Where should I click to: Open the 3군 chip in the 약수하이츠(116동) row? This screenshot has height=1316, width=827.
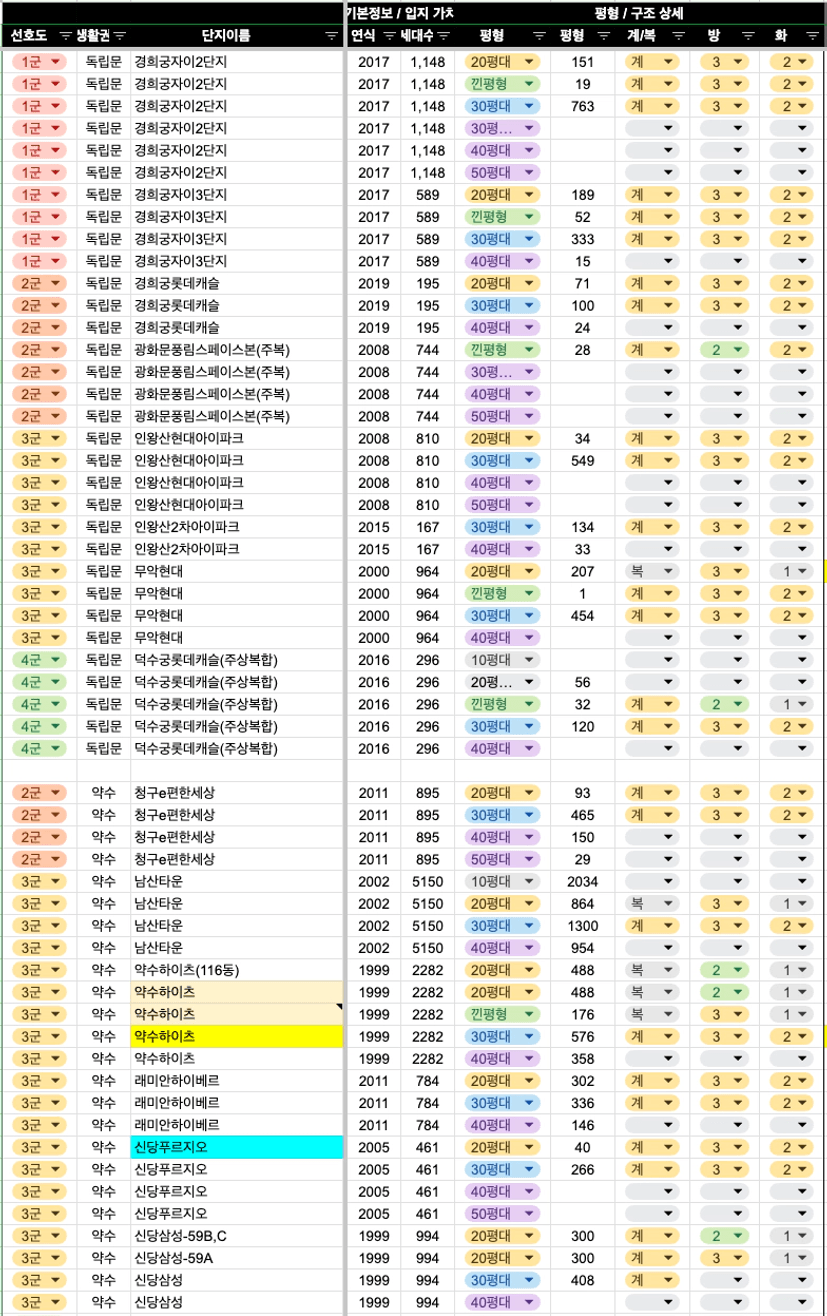(39, 970)
